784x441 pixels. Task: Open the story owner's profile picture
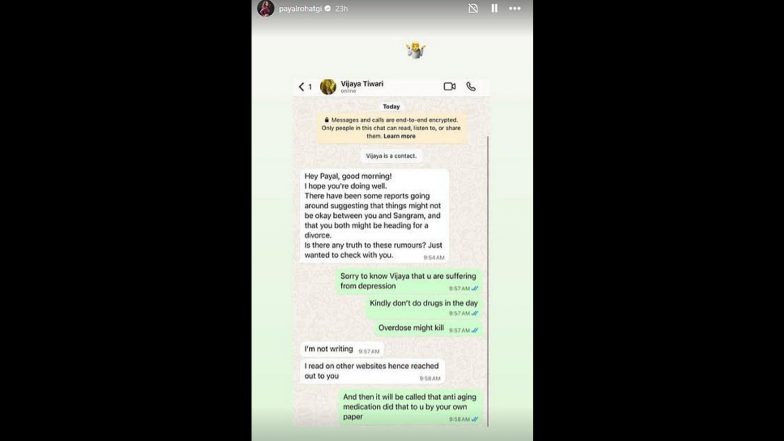point(266,8)
